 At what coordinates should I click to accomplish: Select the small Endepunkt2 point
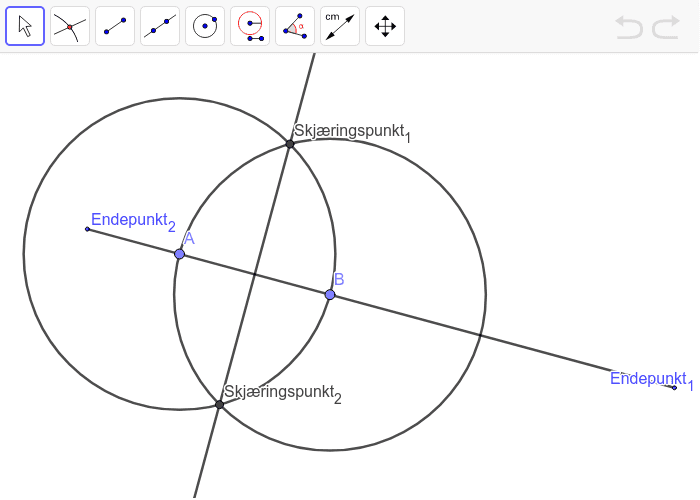point(88,229)
